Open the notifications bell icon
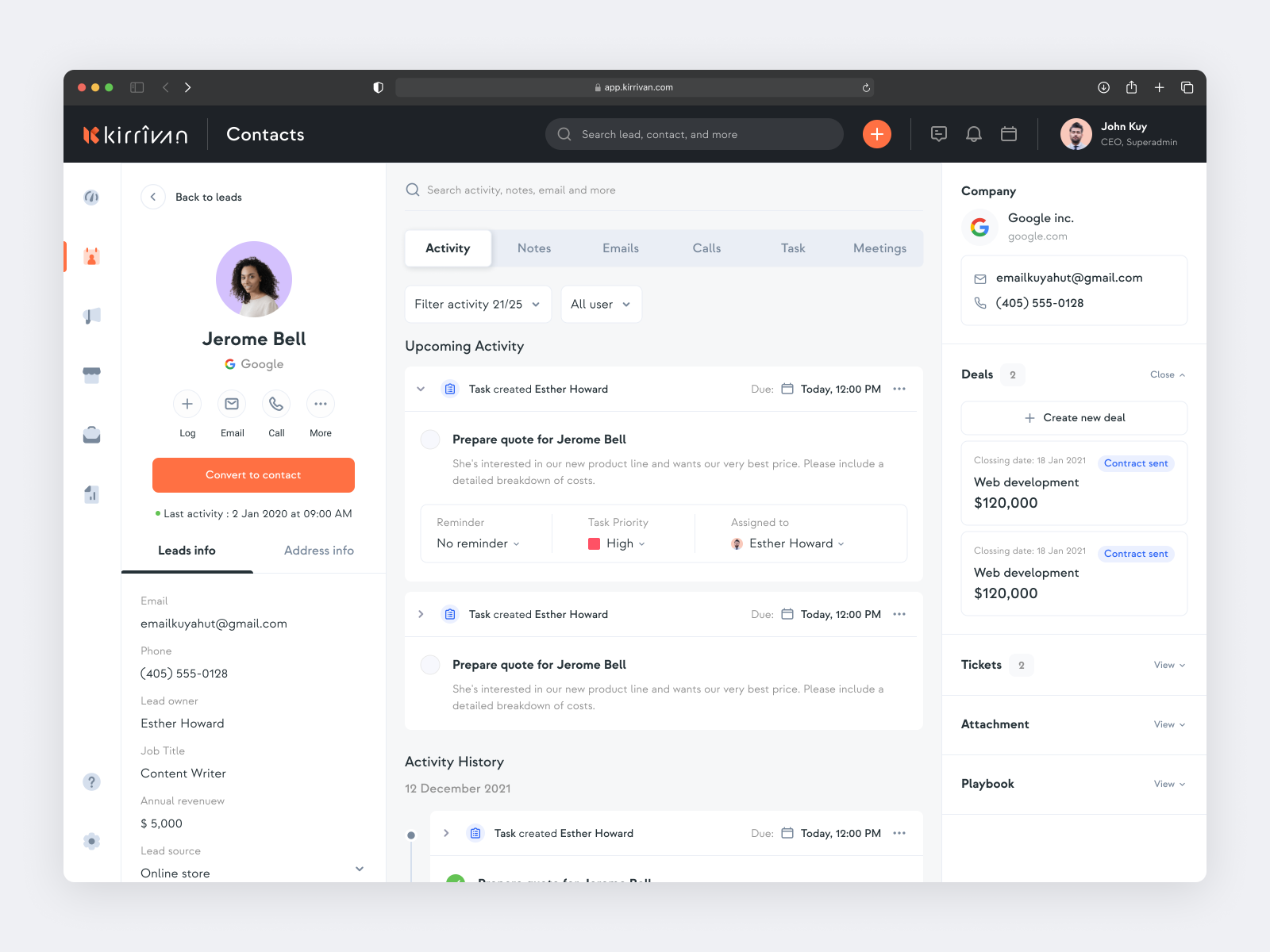Image resolution: width=1270 pixels, height=952 pixels. [974, 133]
